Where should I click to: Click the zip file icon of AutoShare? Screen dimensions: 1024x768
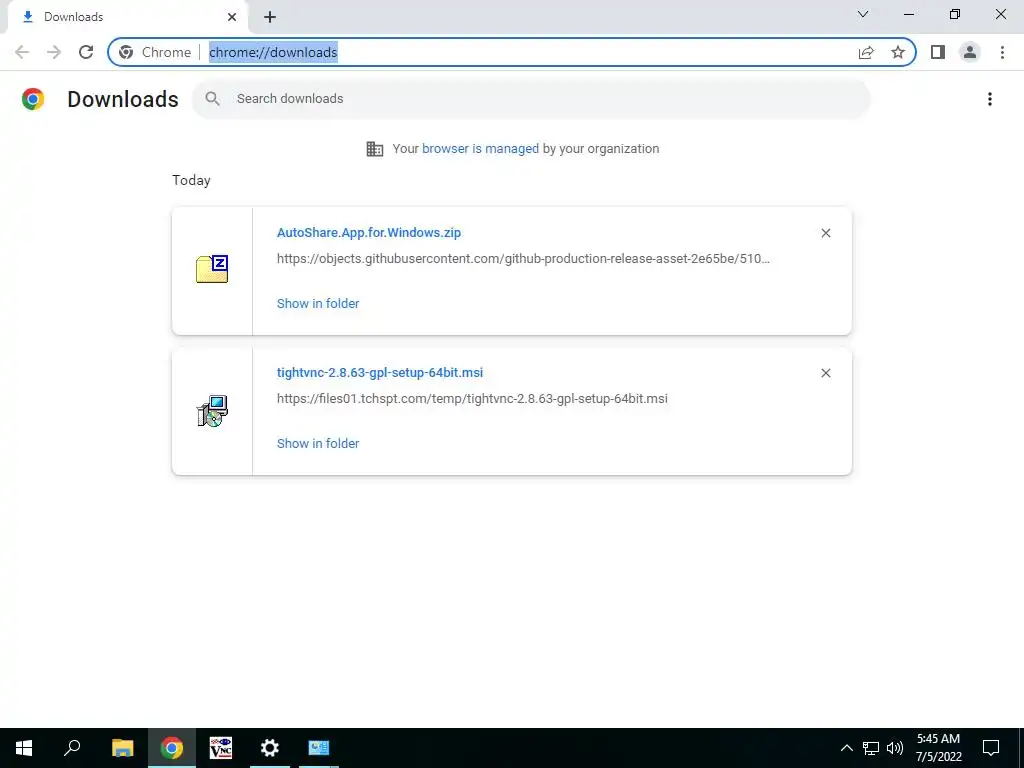[x=212, y=269]
